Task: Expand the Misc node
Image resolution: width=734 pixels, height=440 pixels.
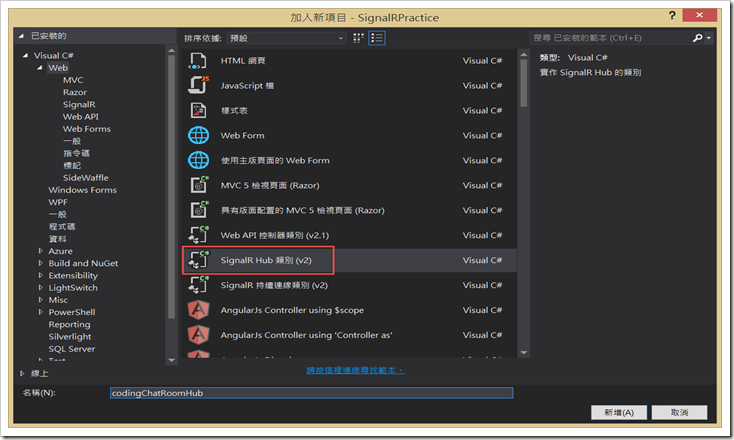Action: pos(41,300)
